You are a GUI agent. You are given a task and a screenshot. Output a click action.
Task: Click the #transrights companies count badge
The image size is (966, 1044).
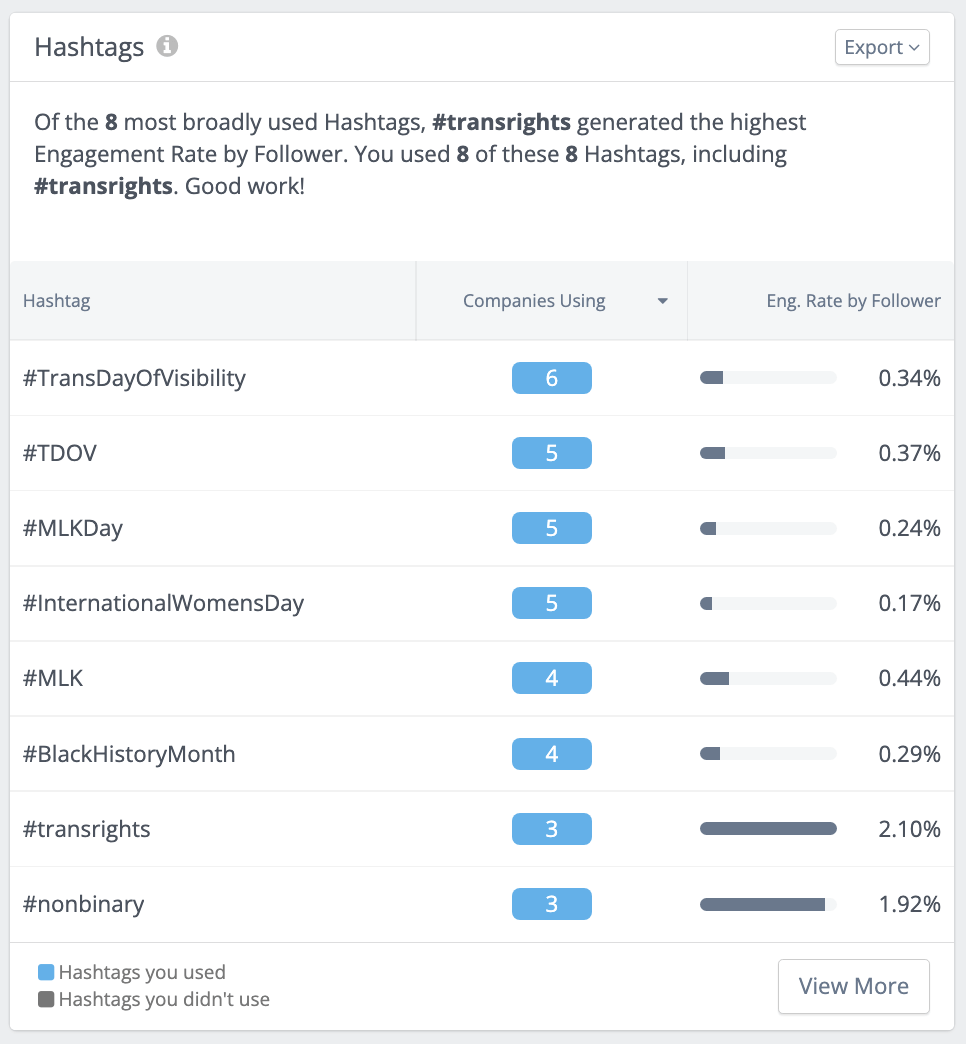pos(551,829)
